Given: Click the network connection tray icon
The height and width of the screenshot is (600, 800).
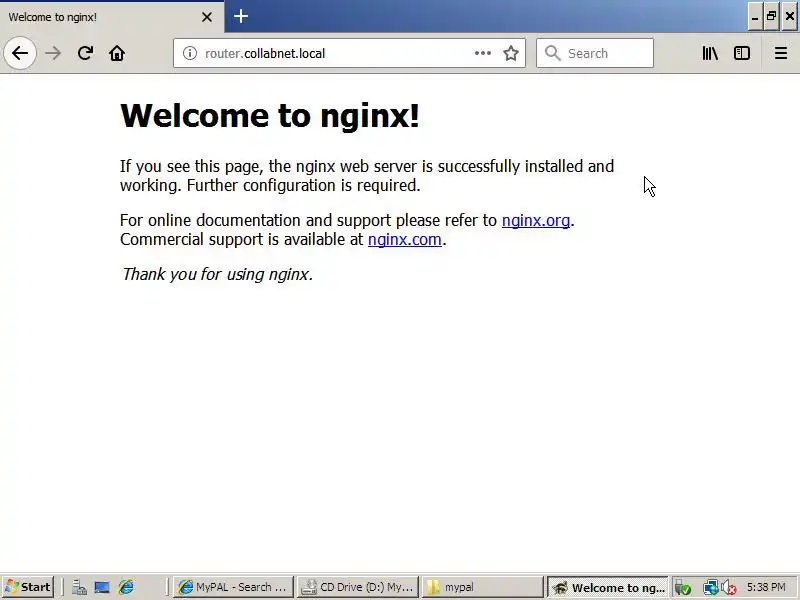Looking at the screenshot, I should (x=710, y=588).
